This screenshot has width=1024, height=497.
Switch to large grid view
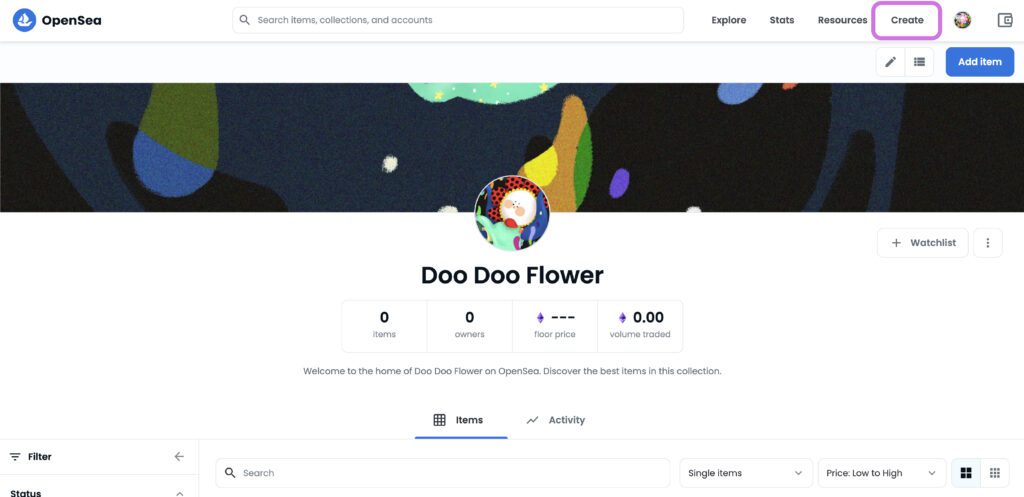click(966, 473)
